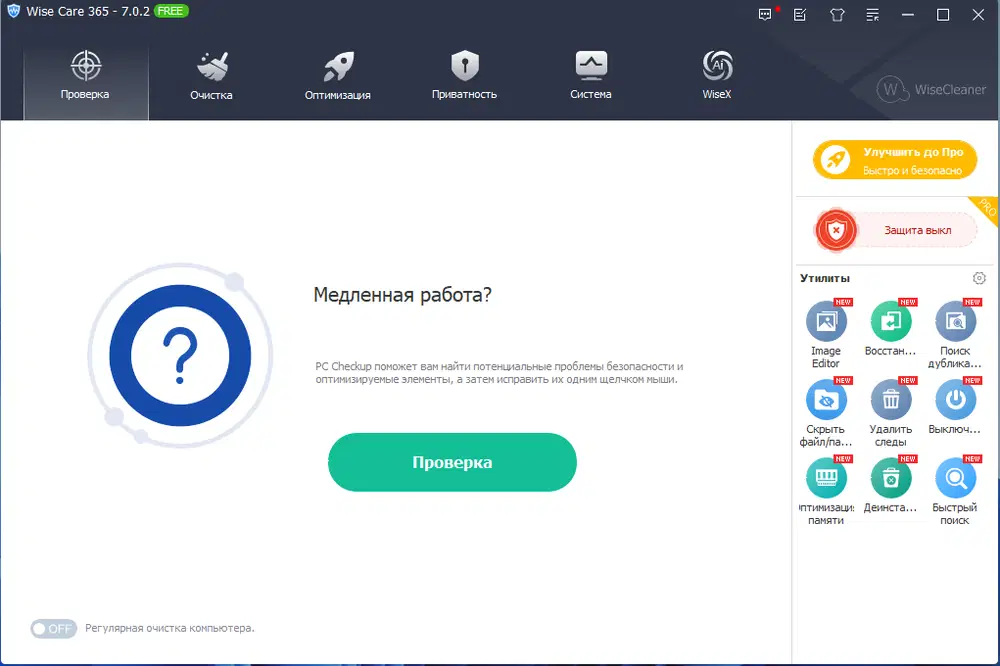The height and width of the screenshot is (666, 1000).
Task: Select the WiseX AI tab
Action: click(x=717, y=77)
